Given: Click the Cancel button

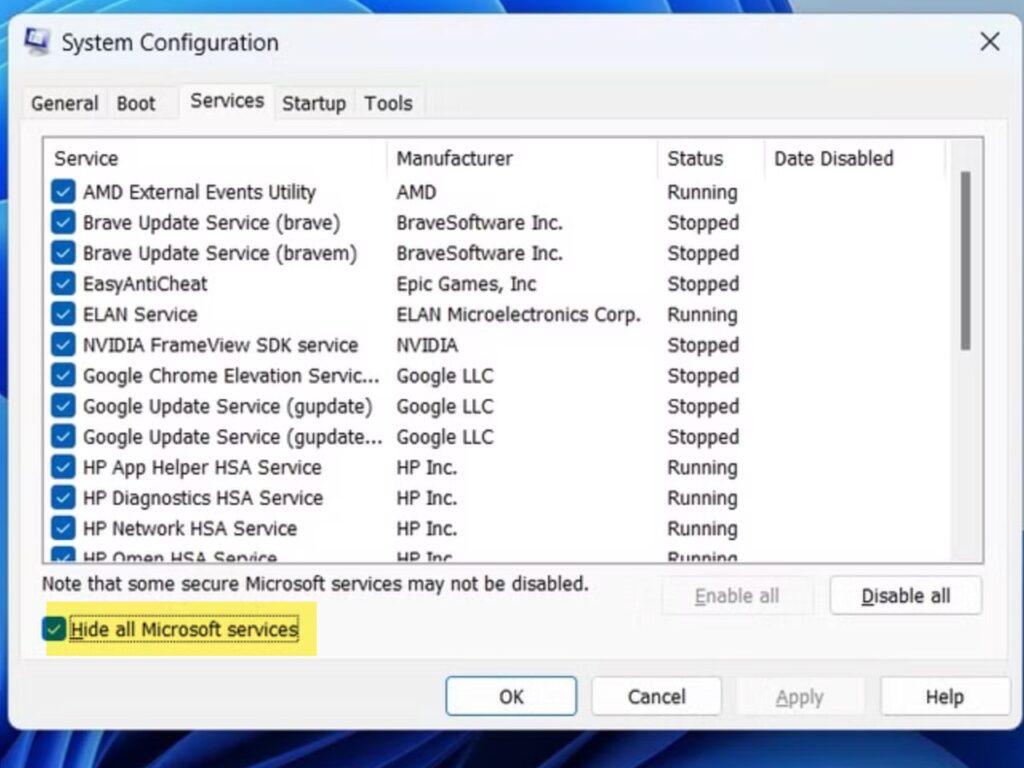Looking at the screenshot, I should click(656, 697).
